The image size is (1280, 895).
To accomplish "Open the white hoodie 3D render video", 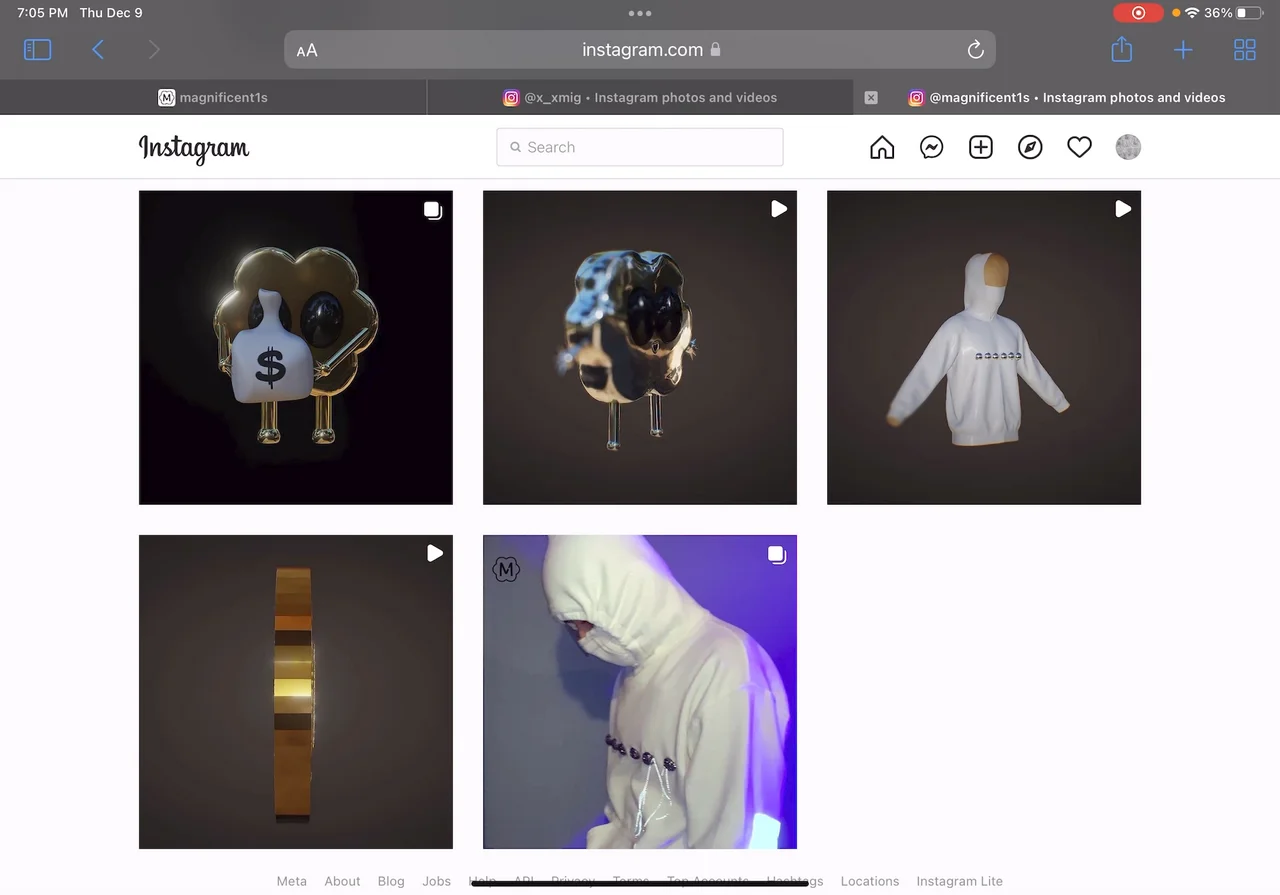I will tap(984, 348).
